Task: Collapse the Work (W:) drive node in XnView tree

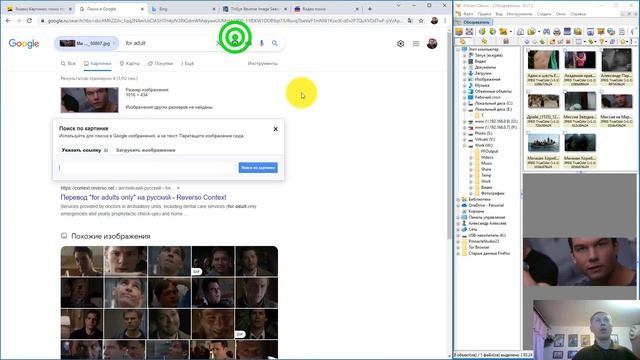Action: pos(464,145)
